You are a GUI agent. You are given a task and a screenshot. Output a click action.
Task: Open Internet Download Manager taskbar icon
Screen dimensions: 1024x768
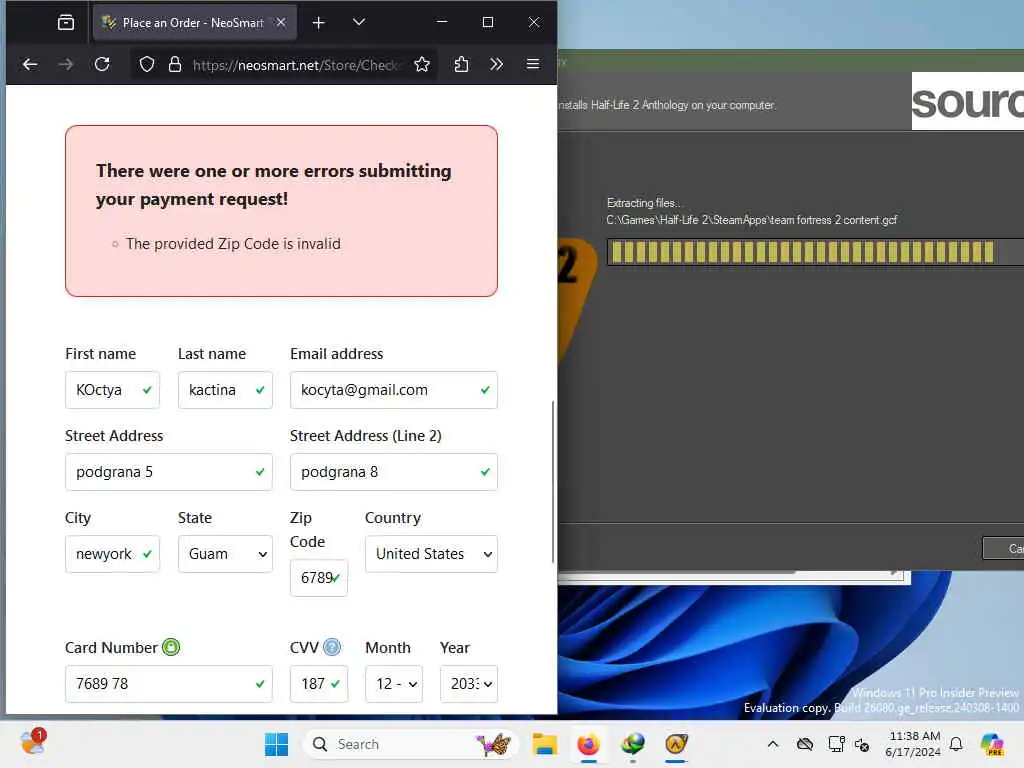point(632,744)
